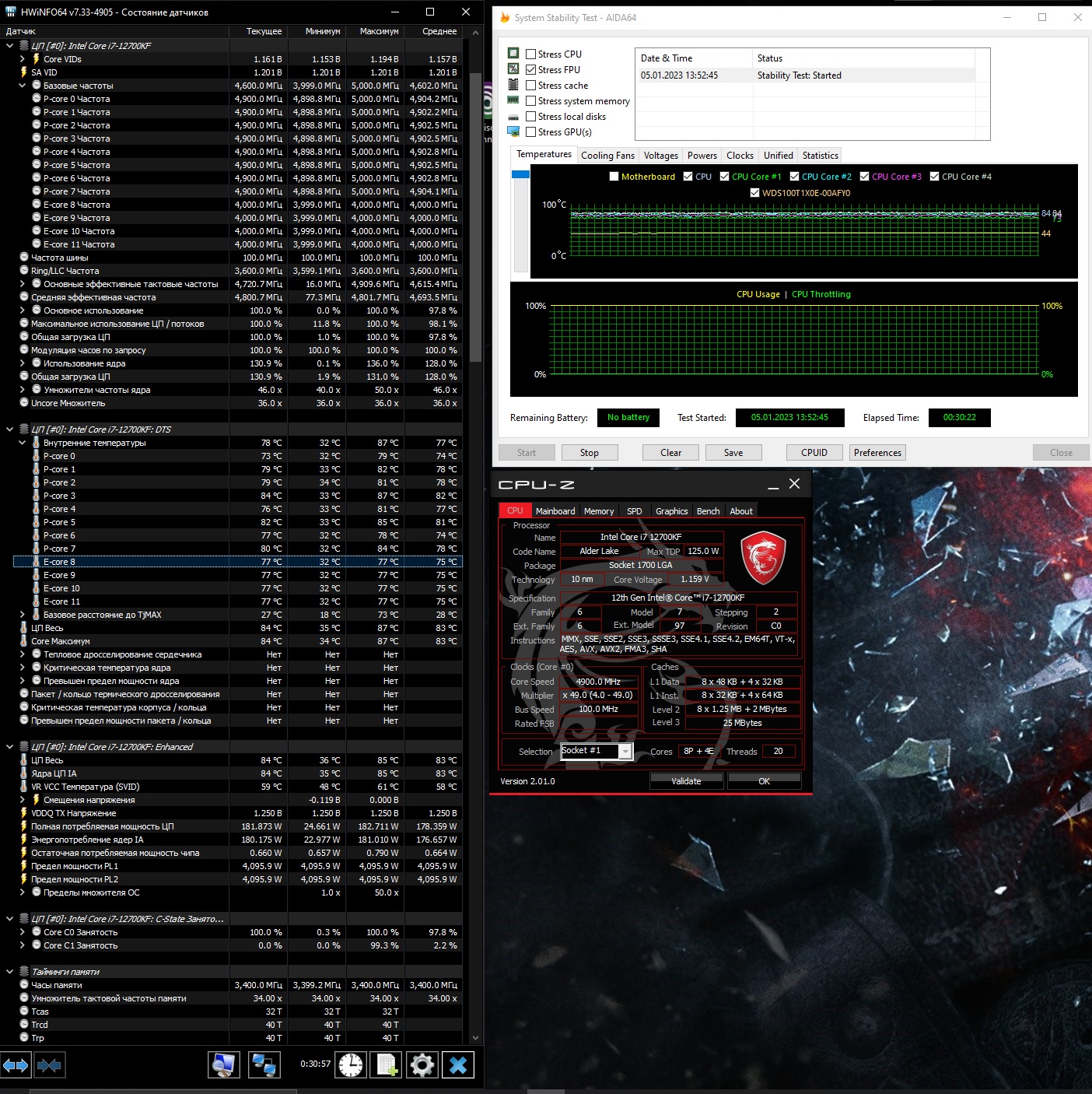
Task: Open AIDA64 Preferences
Action: pyautogui.click(x=877, y=453)
